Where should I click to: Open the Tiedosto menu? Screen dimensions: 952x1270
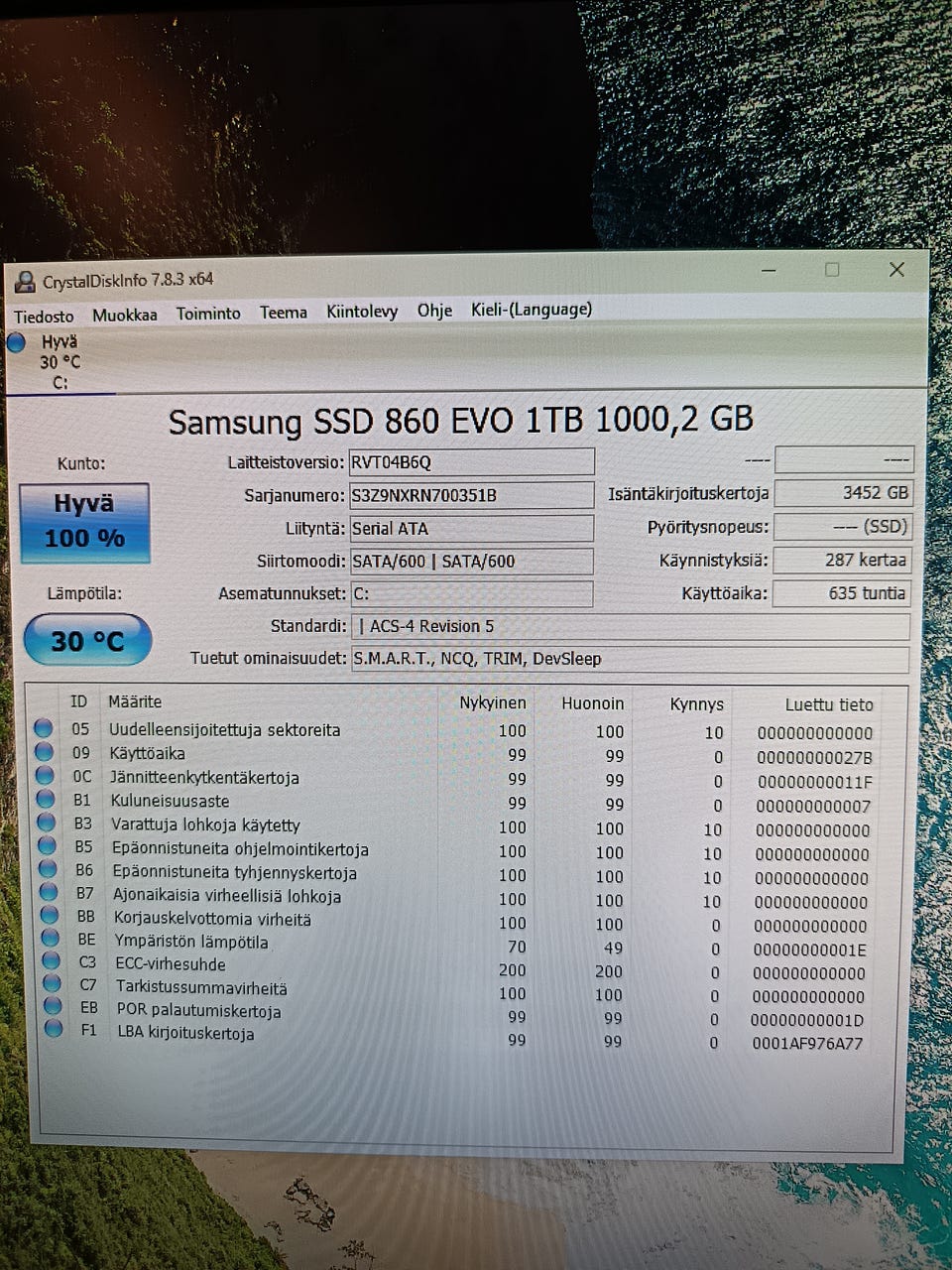[44, 316]
